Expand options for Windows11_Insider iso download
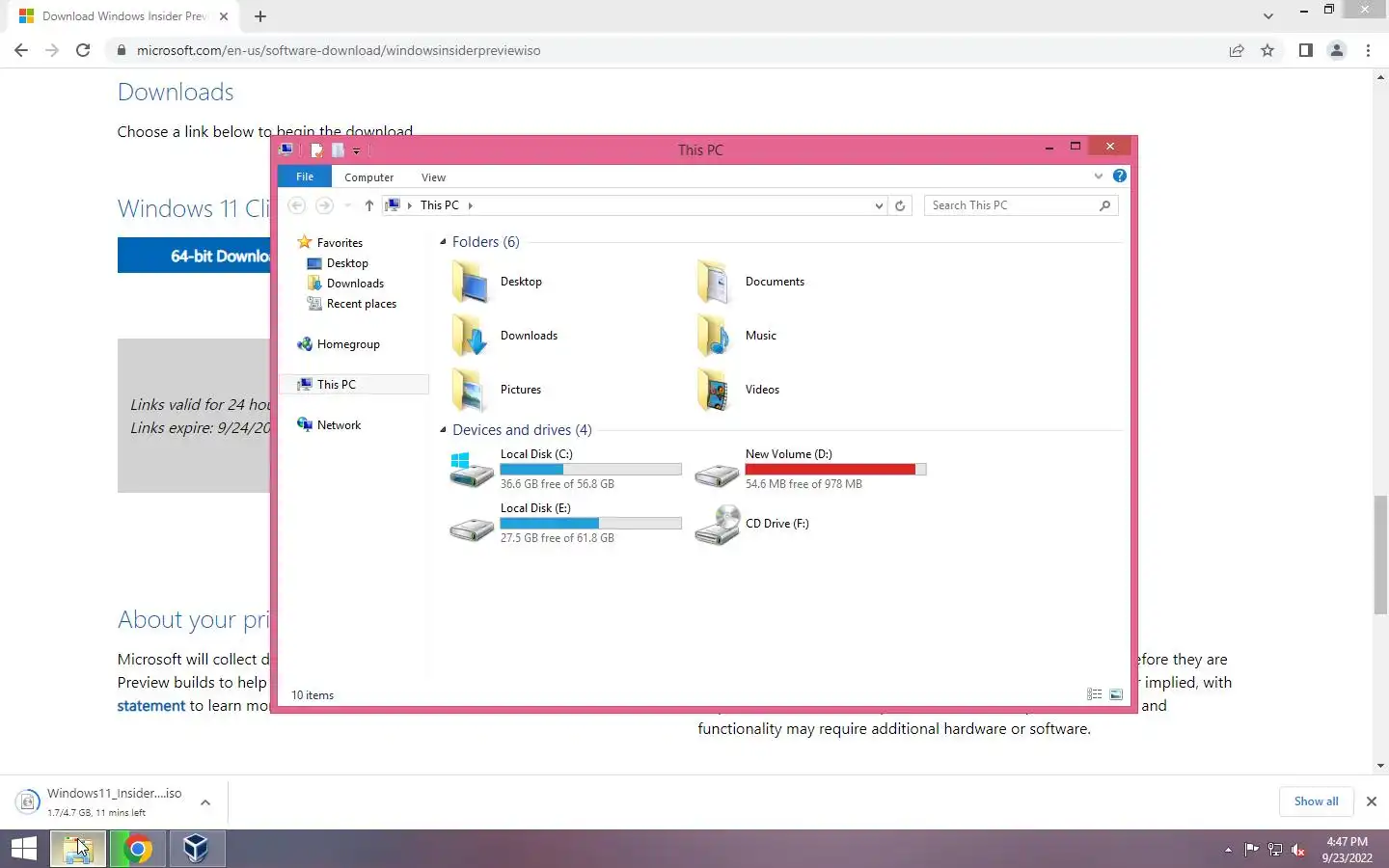1389x868 pixels. 204,802
